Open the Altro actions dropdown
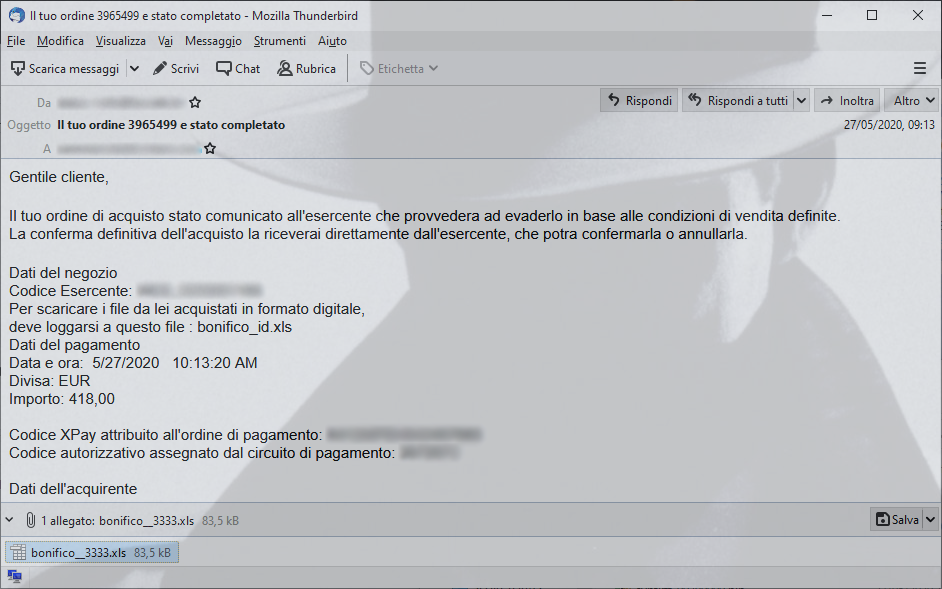Screen dimensions: 942x589 [x=911, y=100]
